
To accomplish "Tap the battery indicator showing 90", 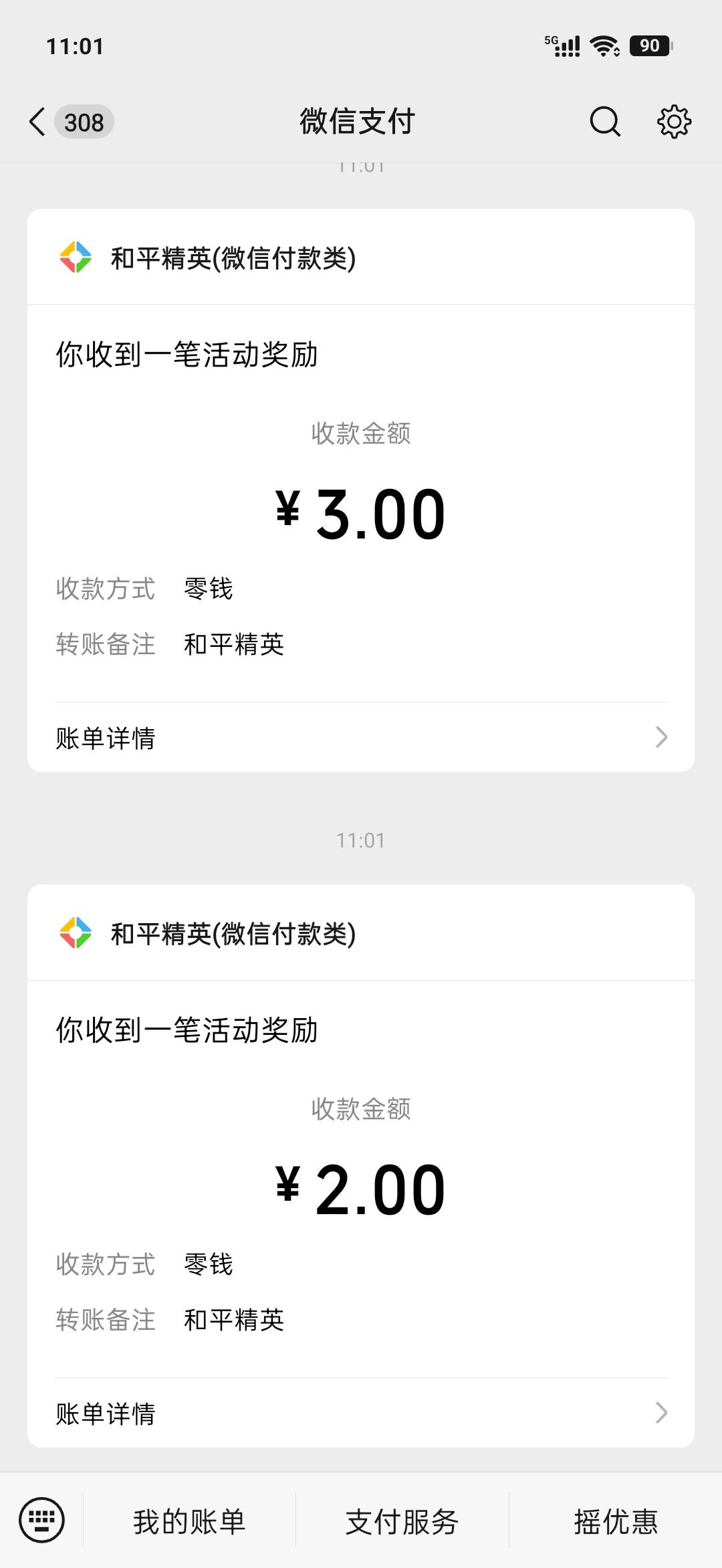I will click(651, 45).
